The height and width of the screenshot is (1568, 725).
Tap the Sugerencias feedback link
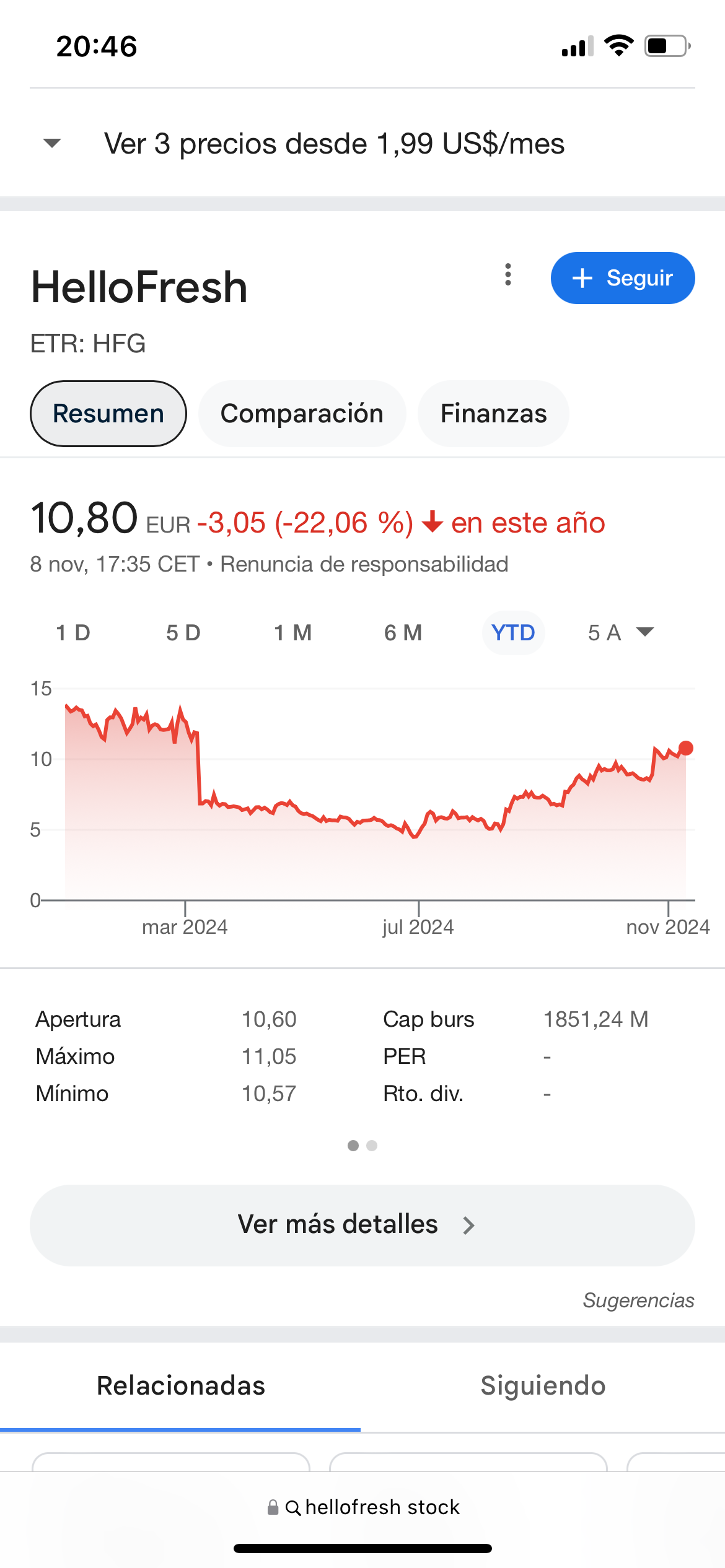click(x=638, y=1300)
